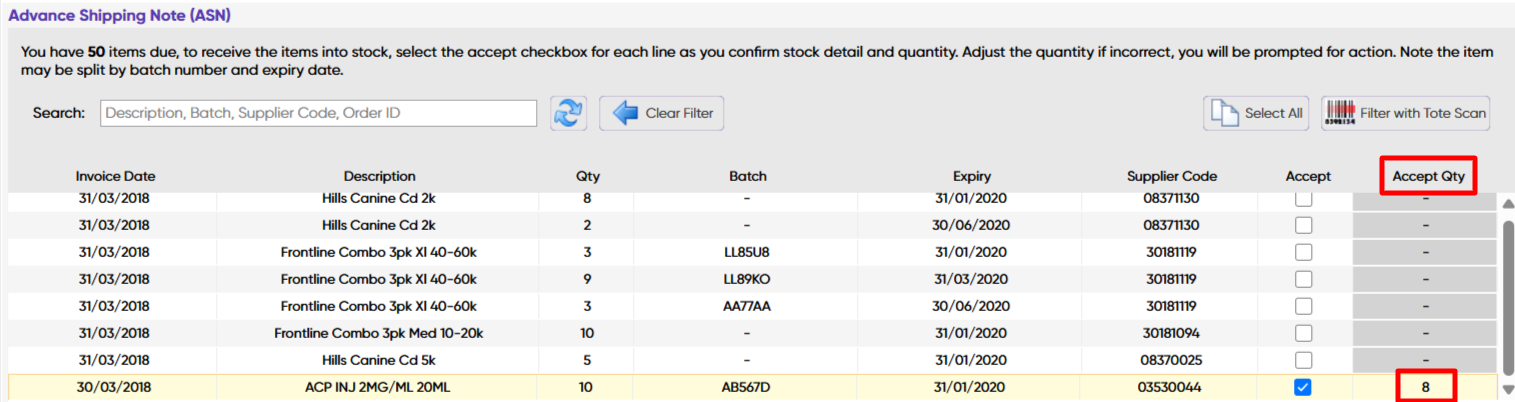The width and height of the screenshot is (1515, 402).
Task: Click the Select All documents icon
Action: click(1225, 113)
